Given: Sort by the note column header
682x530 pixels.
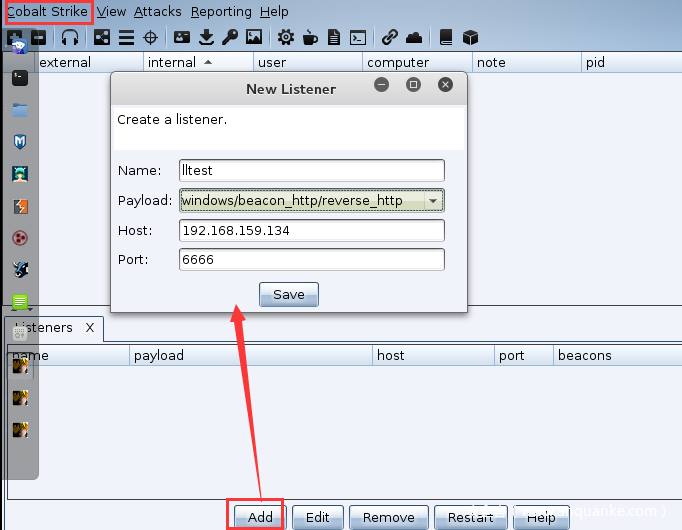Looking at the screenshot, I should tap(527, 62).
